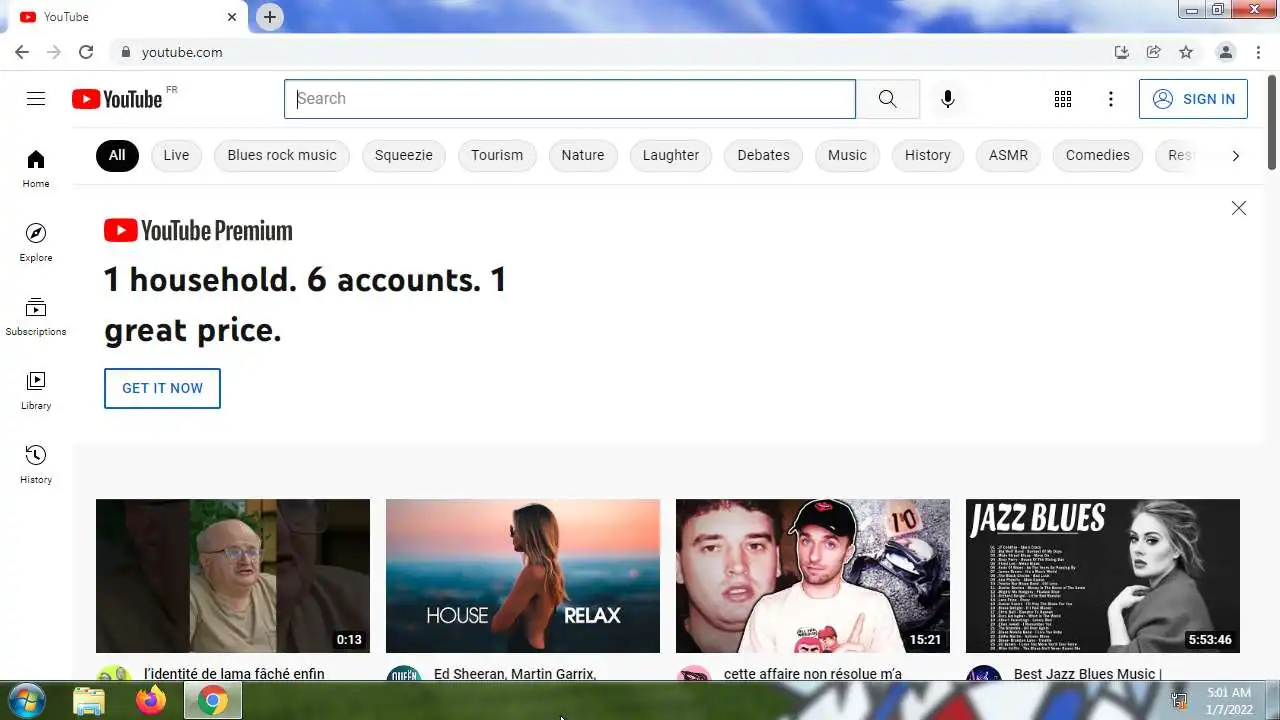Bookmark this page with star icon
This screenshot has height=720, width=1280.
[x=1186, y=52]
